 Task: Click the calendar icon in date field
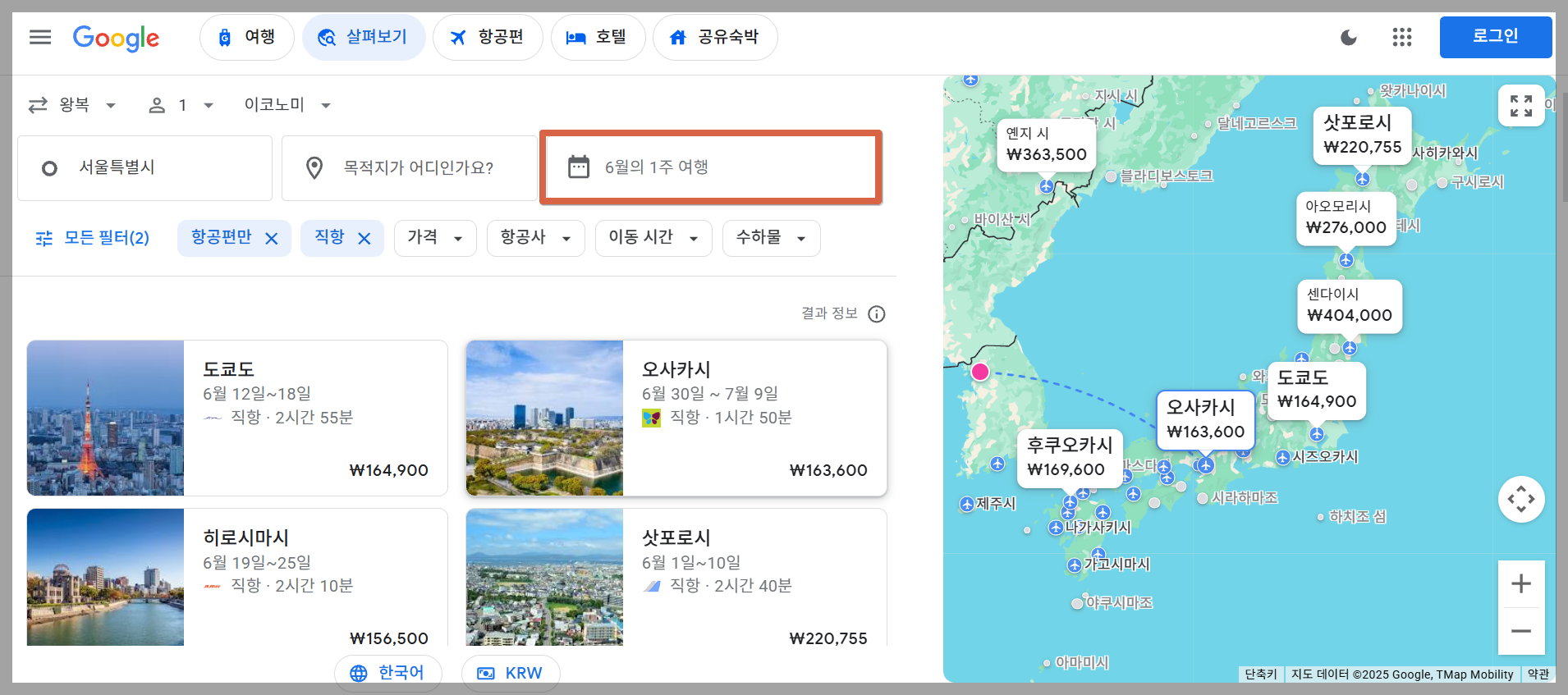click(579, 167)
